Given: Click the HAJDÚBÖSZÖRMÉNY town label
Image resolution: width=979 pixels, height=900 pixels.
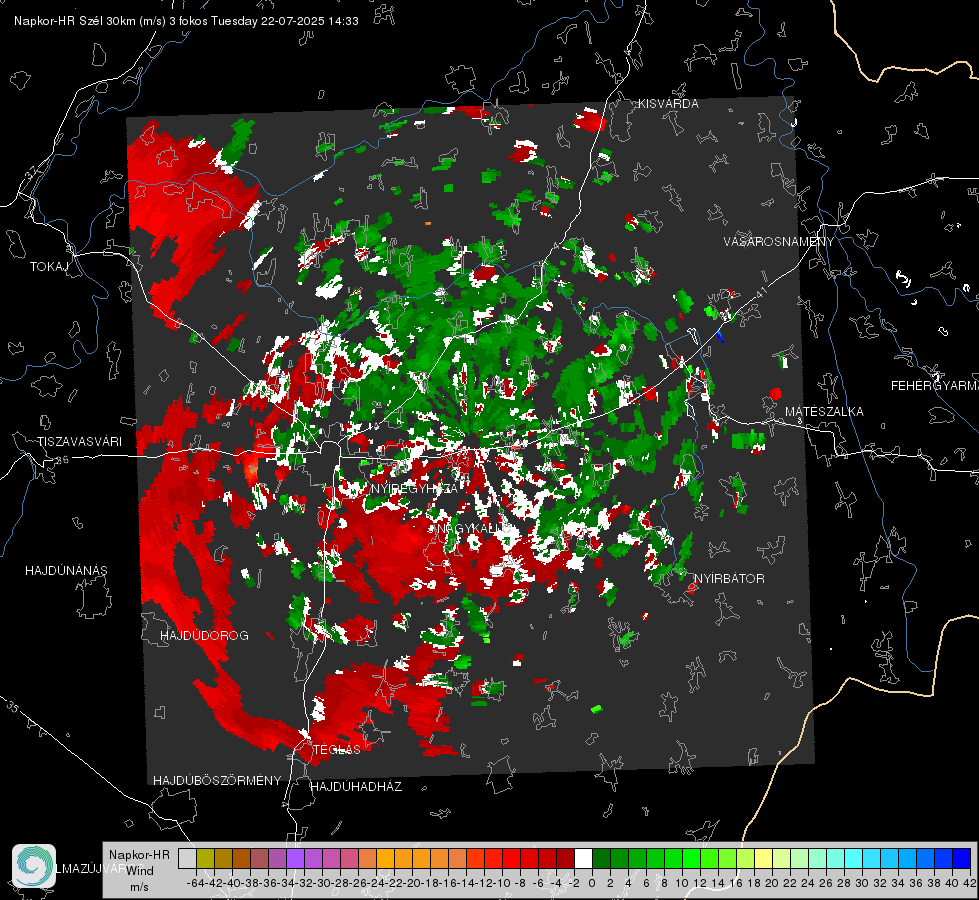Looking at the screenshot, I should coord(217,781).
